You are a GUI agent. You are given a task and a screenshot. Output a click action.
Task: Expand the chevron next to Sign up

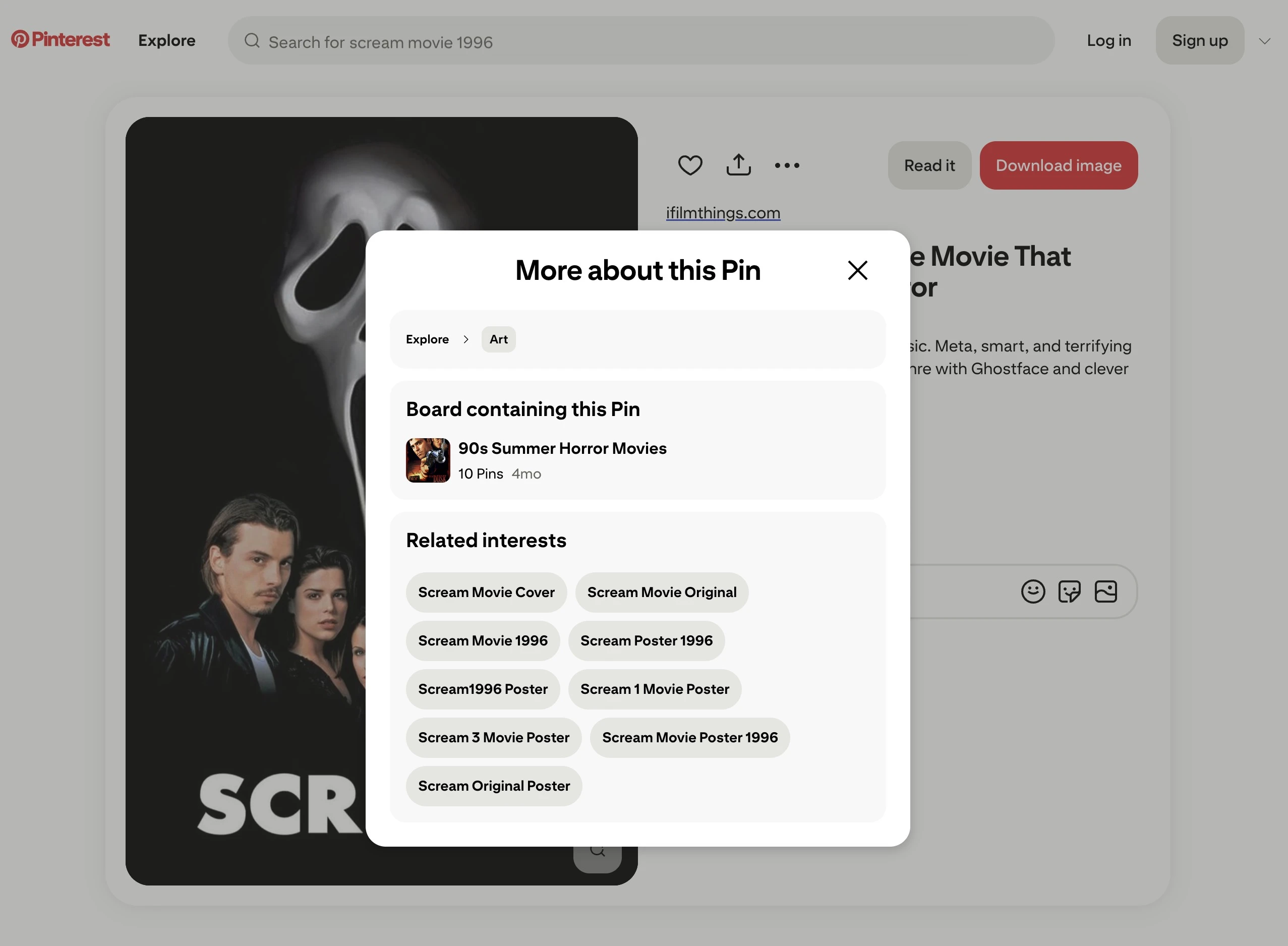pyautogui.click(x=1264, y=41)
